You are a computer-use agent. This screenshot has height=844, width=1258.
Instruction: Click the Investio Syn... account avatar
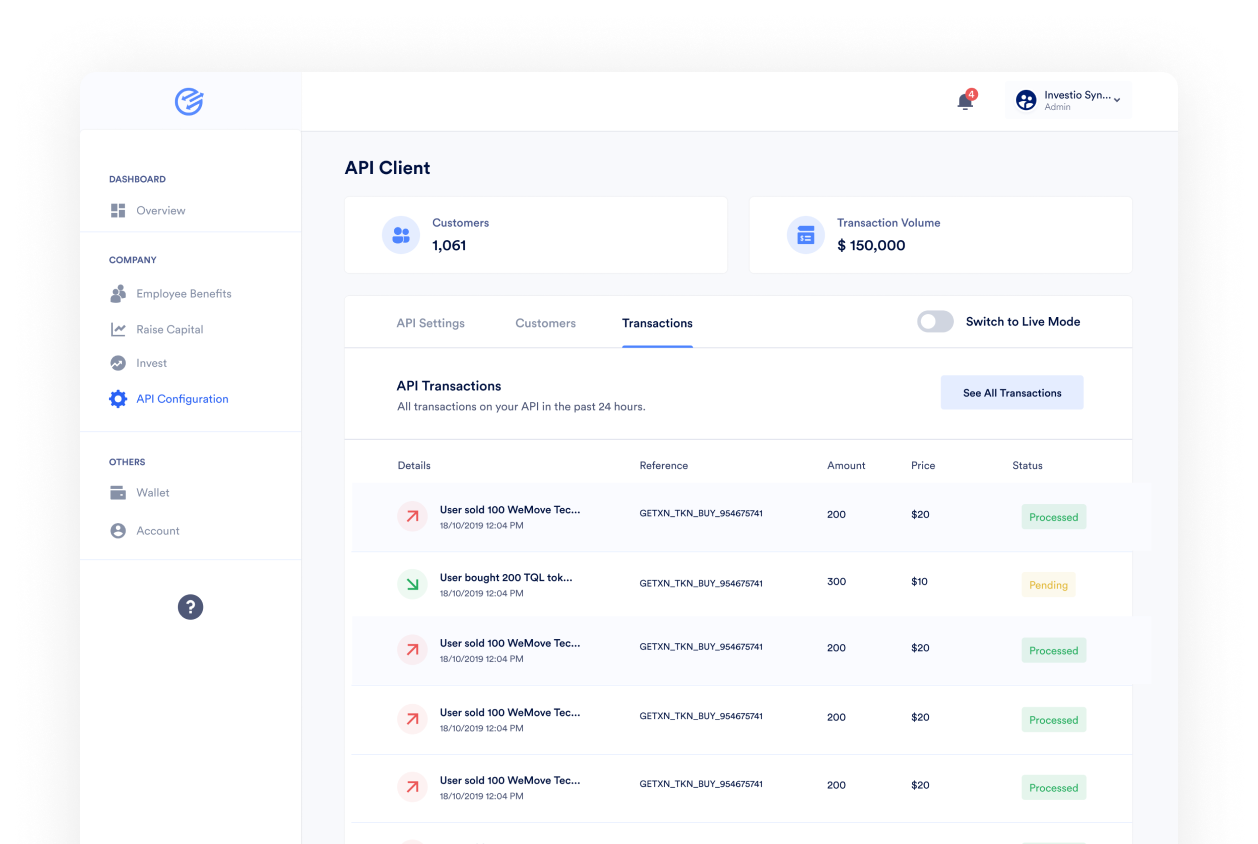tap(1026, 100)
